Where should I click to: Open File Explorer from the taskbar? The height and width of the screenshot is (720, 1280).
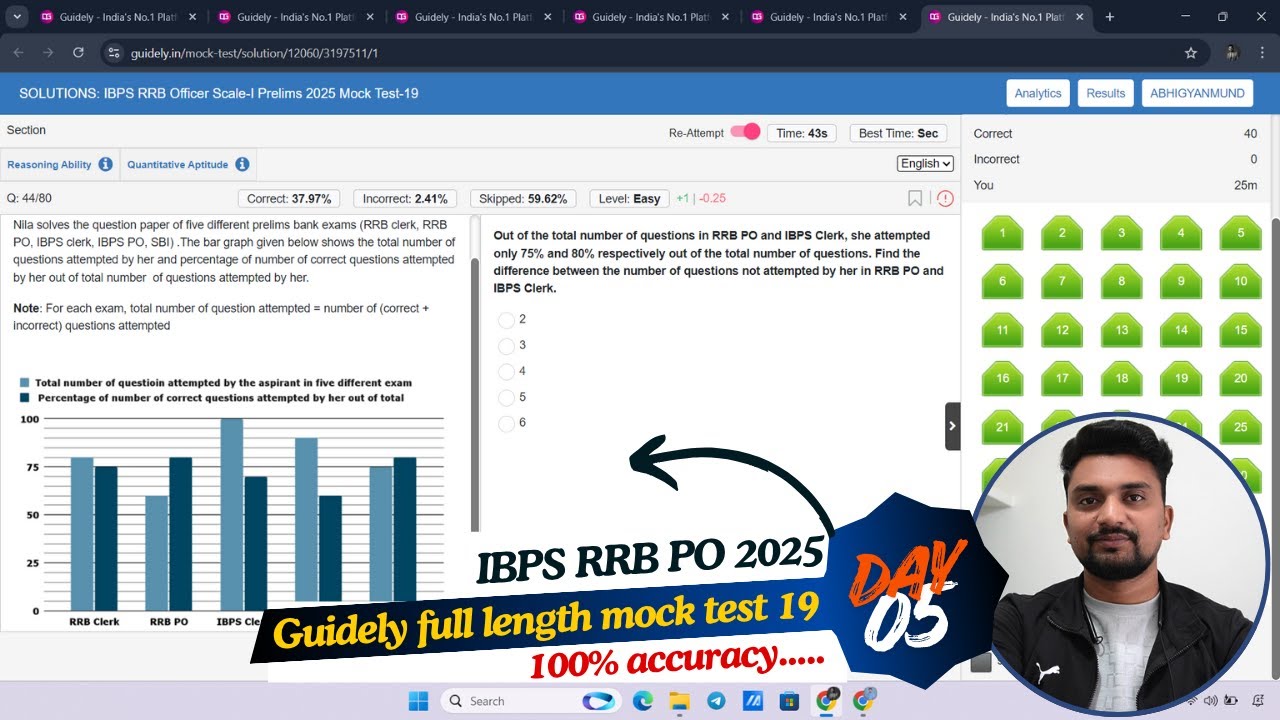(x=679, y=701)
